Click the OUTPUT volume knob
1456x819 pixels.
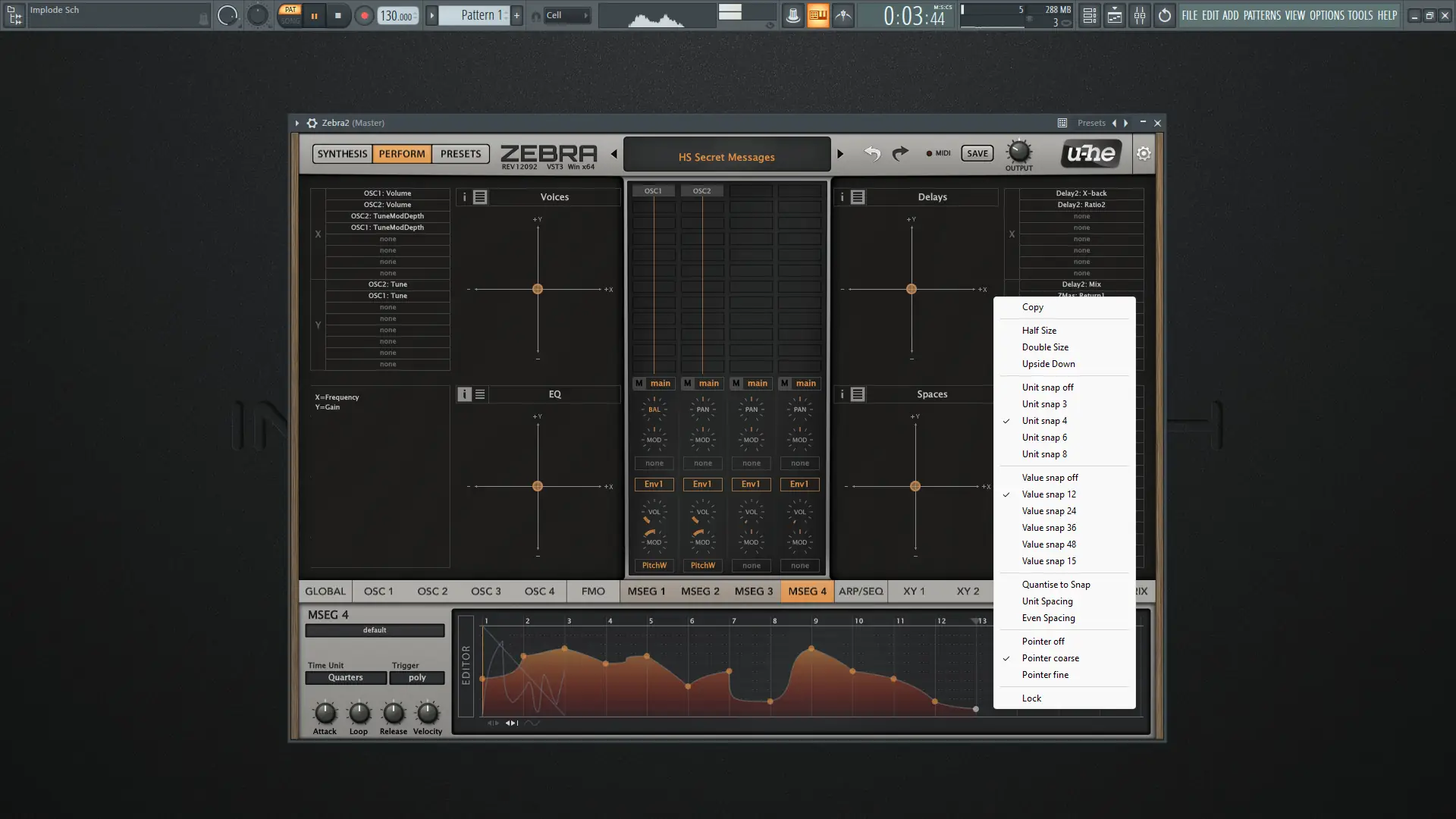click(1018, 152)
